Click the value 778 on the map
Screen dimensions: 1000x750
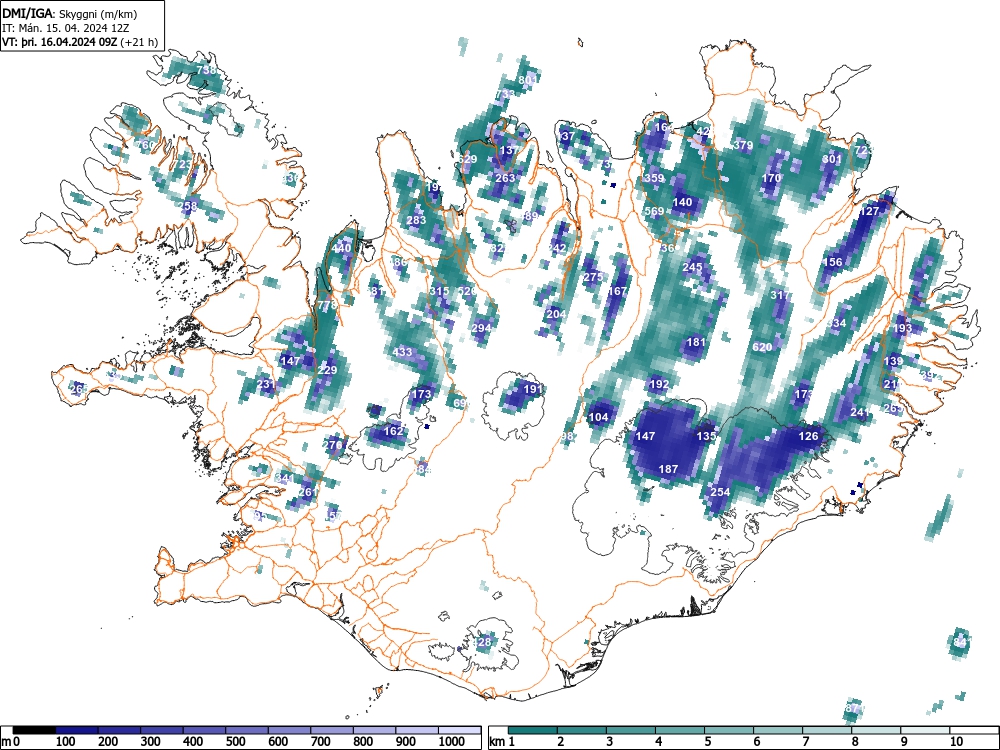click(x=327, y=305)
